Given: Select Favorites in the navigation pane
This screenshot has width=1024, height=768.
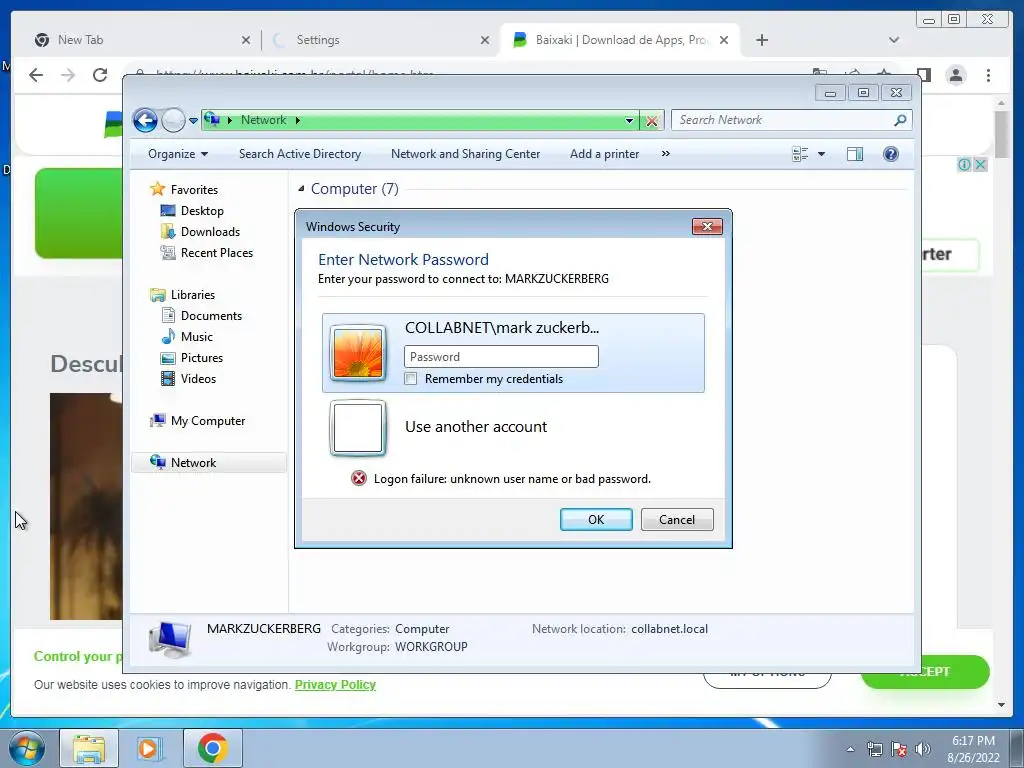Looking at the screenshot, I should pos(194,189).
